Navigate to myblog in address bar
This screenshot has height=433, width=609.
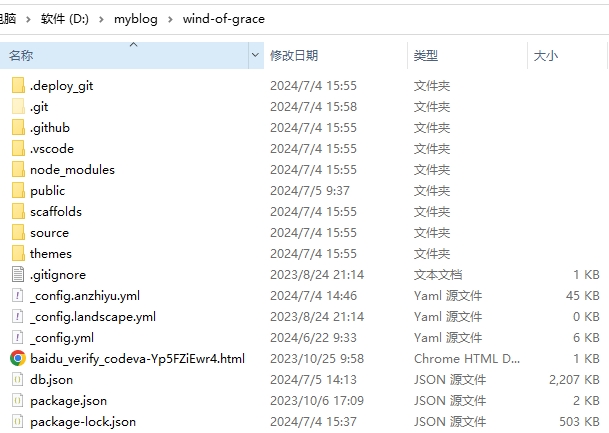coord(138,20)
